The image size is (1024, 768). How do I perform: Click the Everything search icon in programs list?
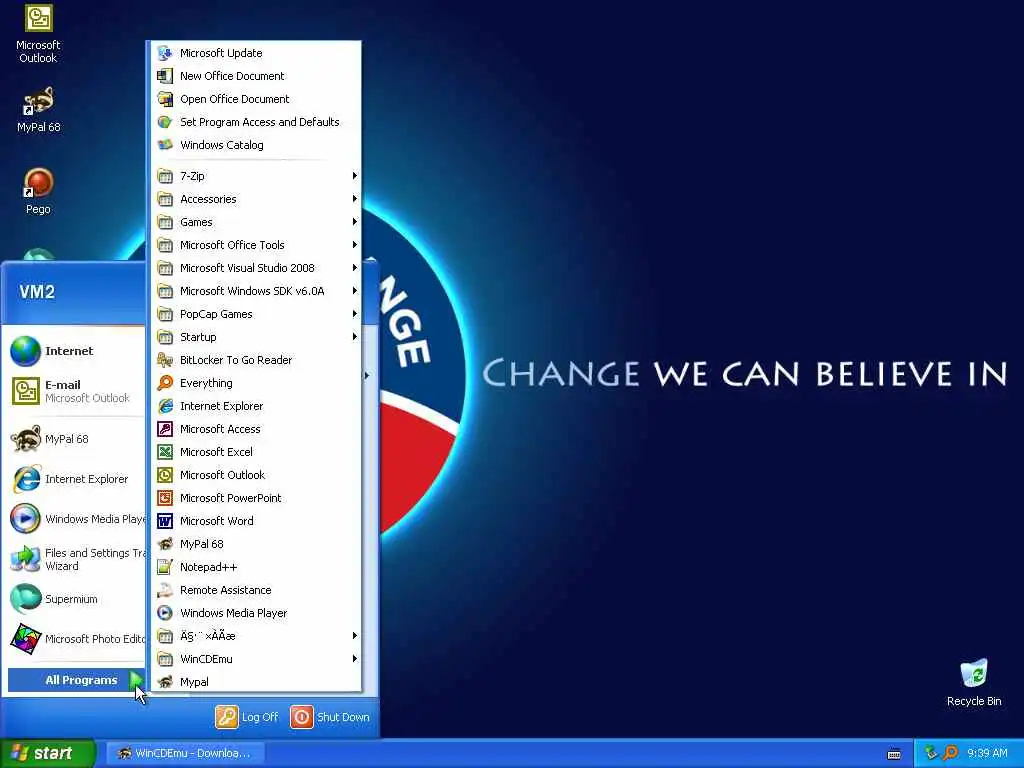[165, 383]
